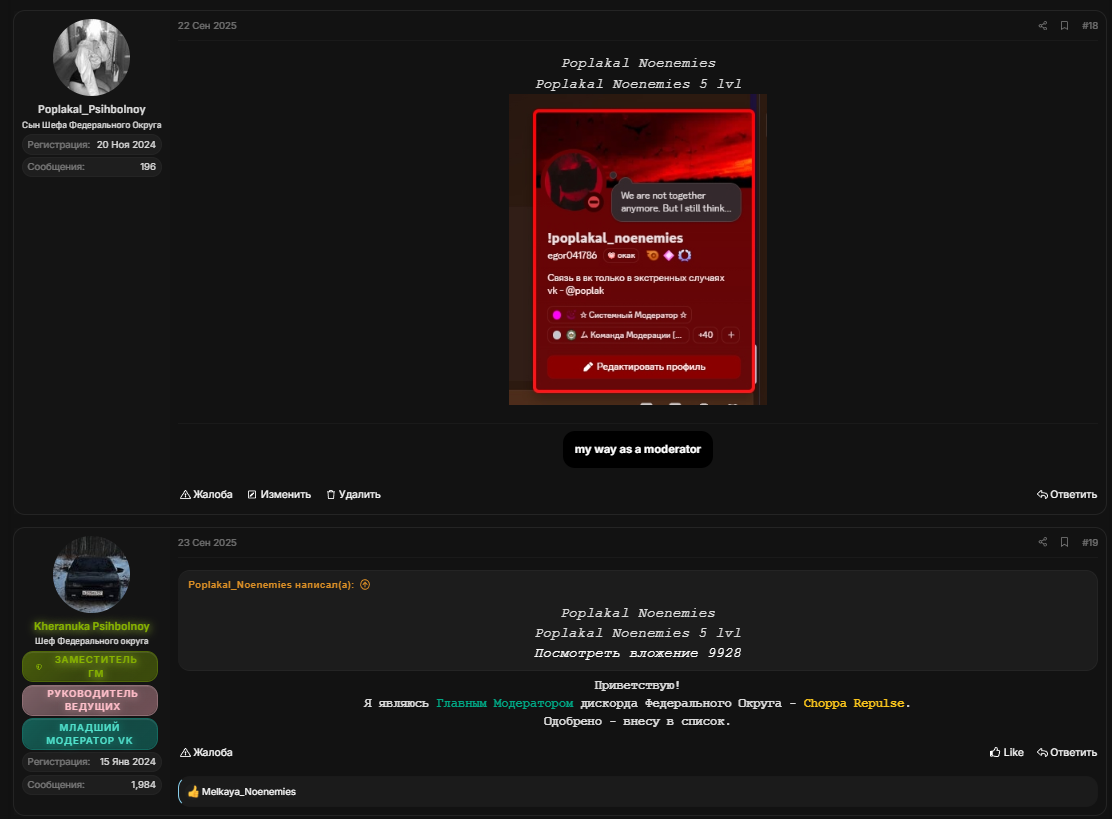Bookmark post #18

(1064, 26)
